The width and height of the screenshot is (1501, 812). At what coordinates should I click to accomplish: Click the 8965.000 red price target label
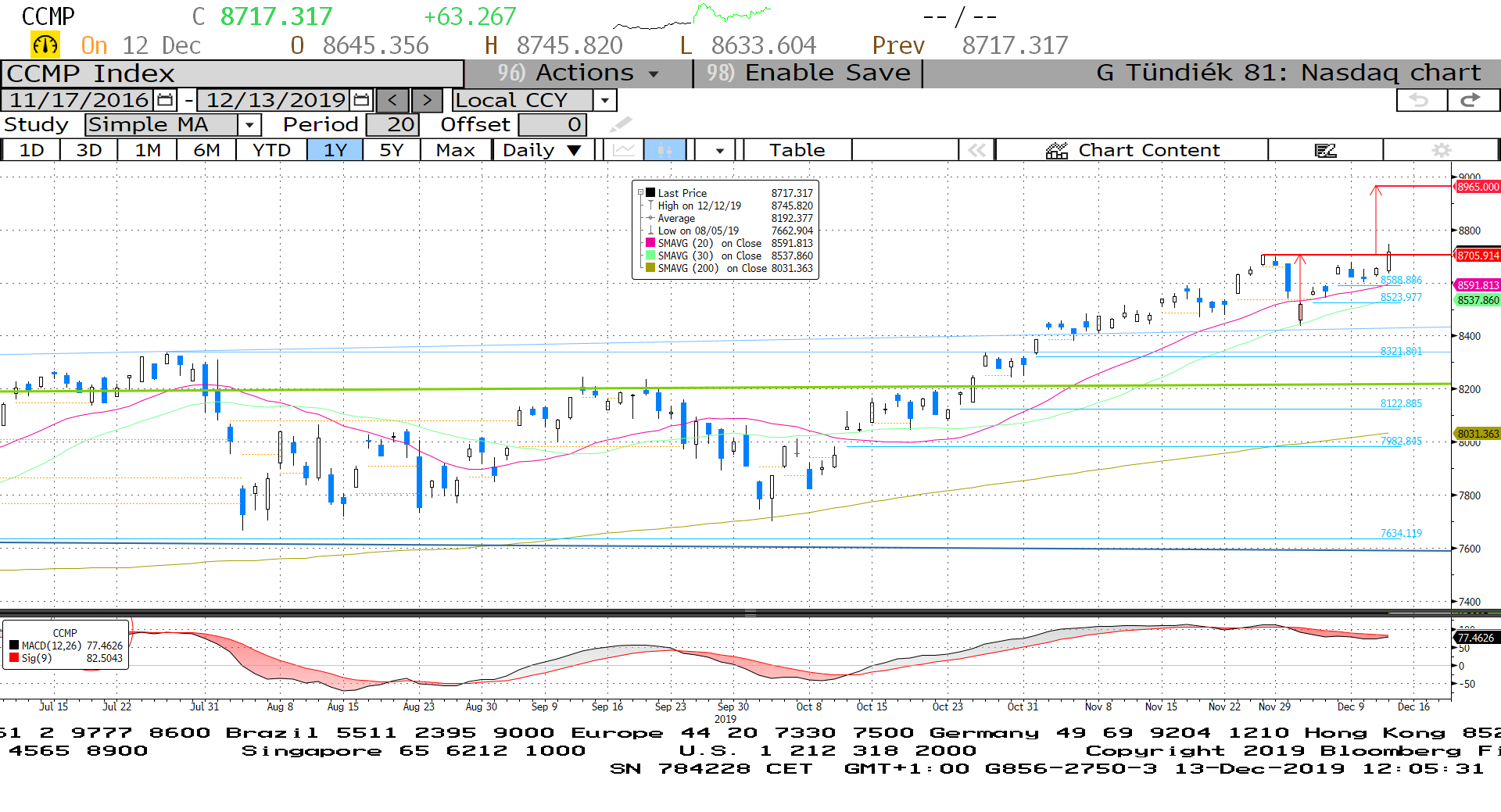tap(1478, 187)
